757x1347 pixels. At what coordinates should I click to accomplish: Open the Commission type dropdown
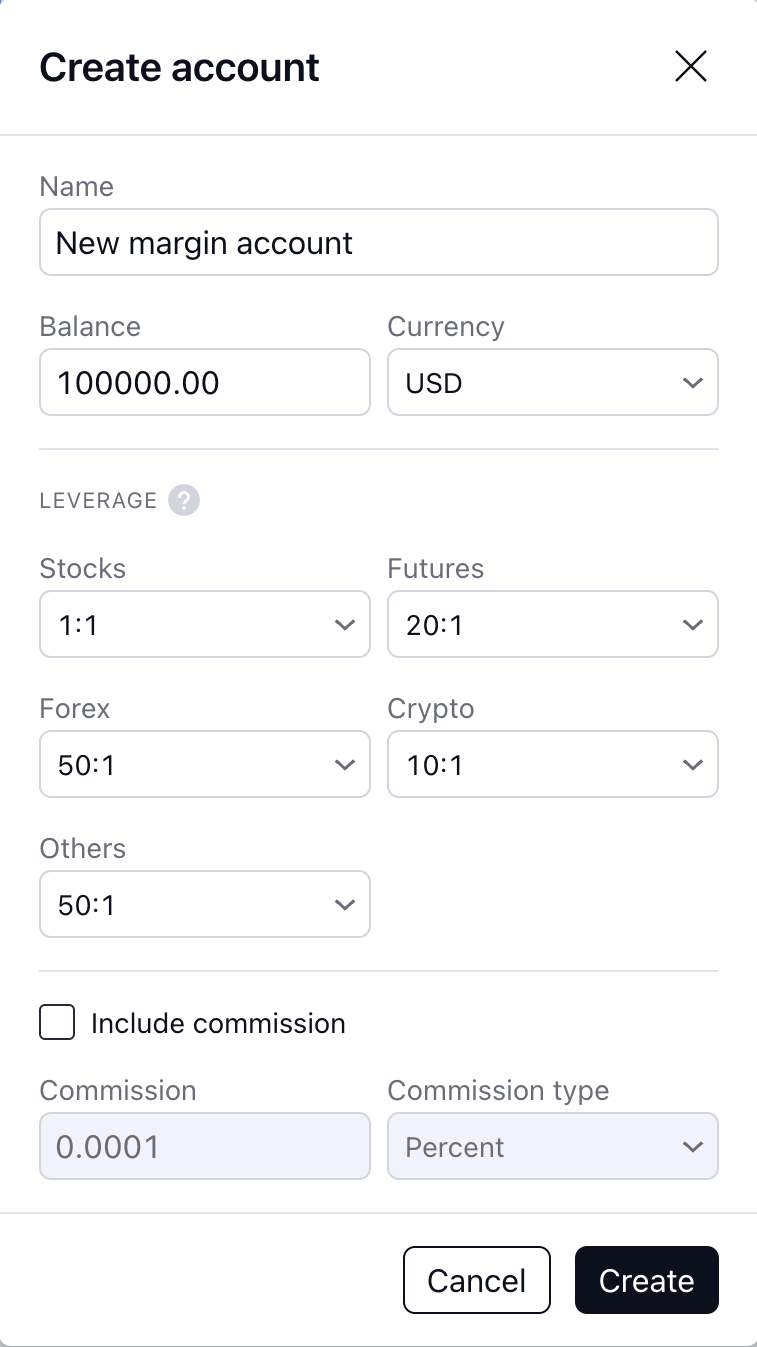click(x=552, y=1147)
